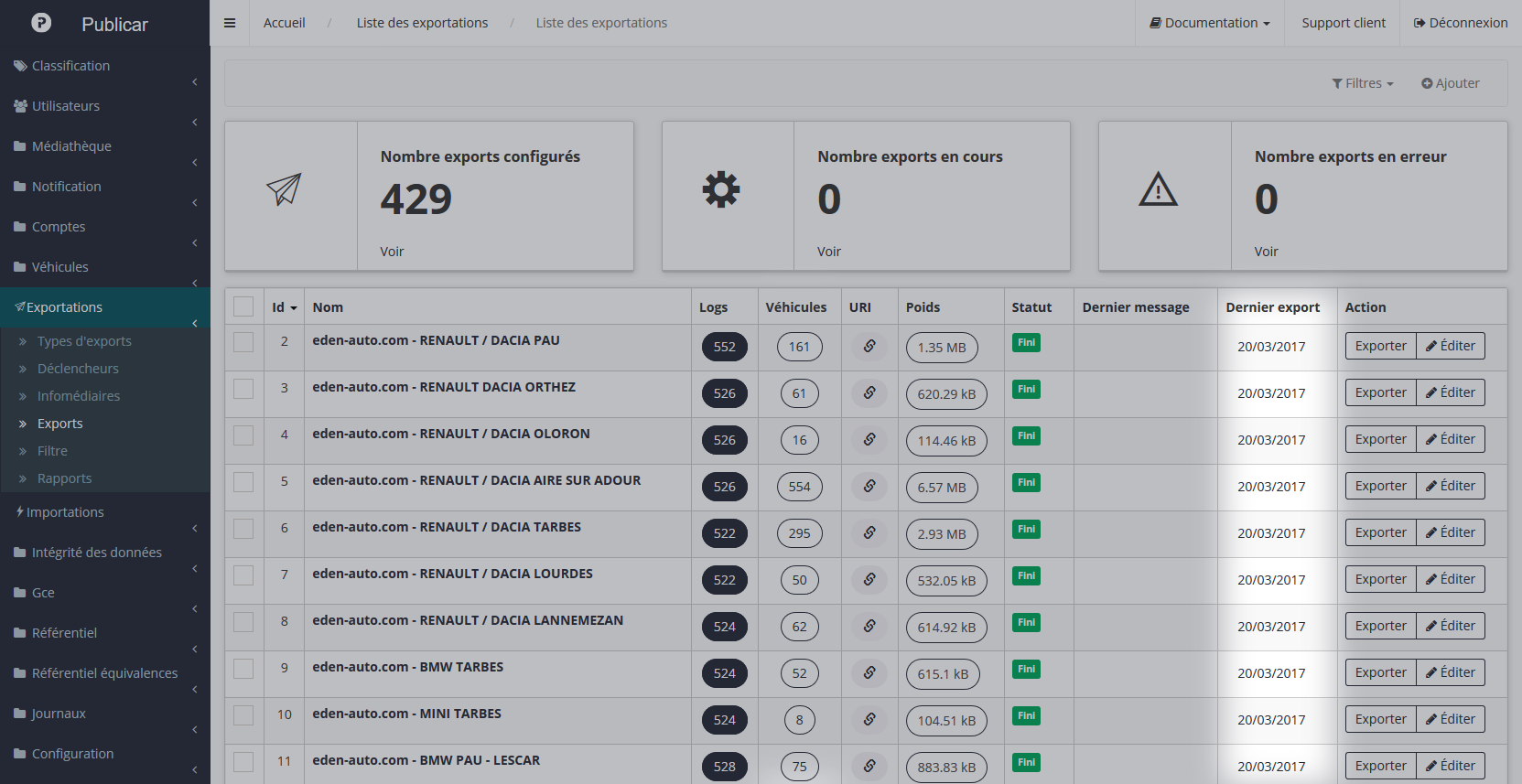Click Éditer for RENAULT DACIA ORTHEZ
The image size is (1522, 784).
point(1451,392)
